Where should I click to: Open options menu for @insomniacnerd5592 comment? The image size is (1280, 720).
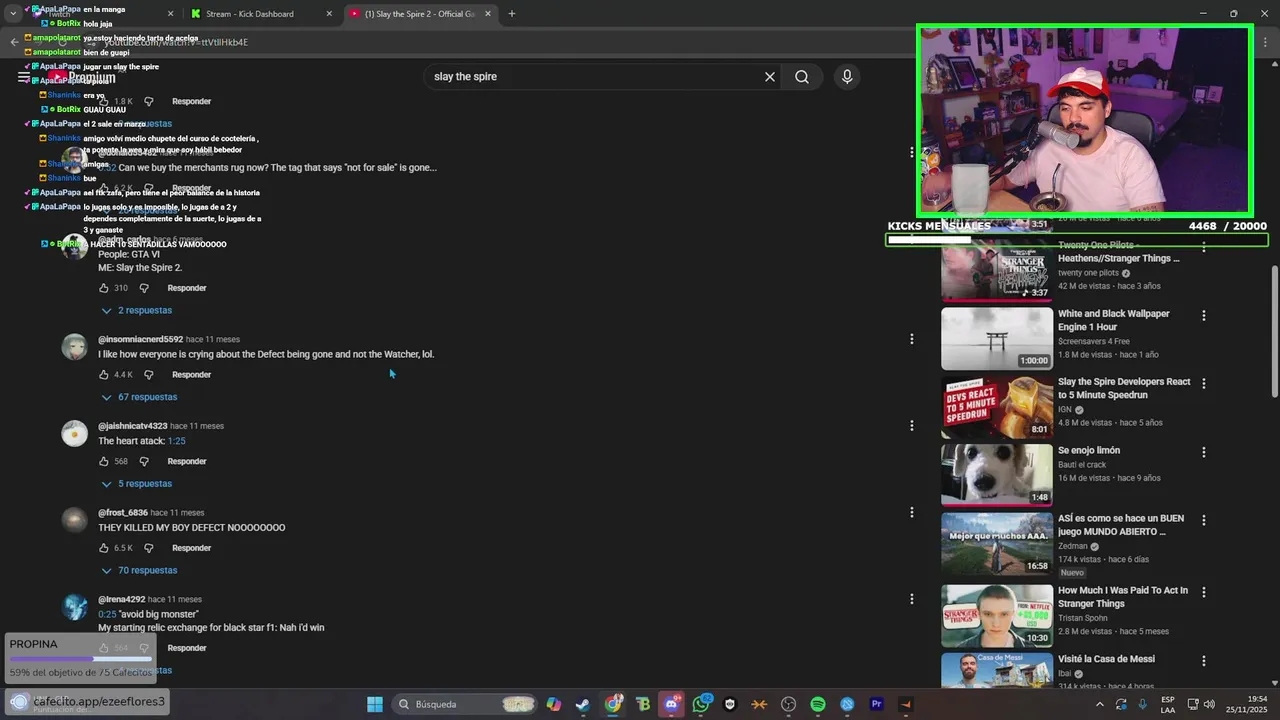911,339
